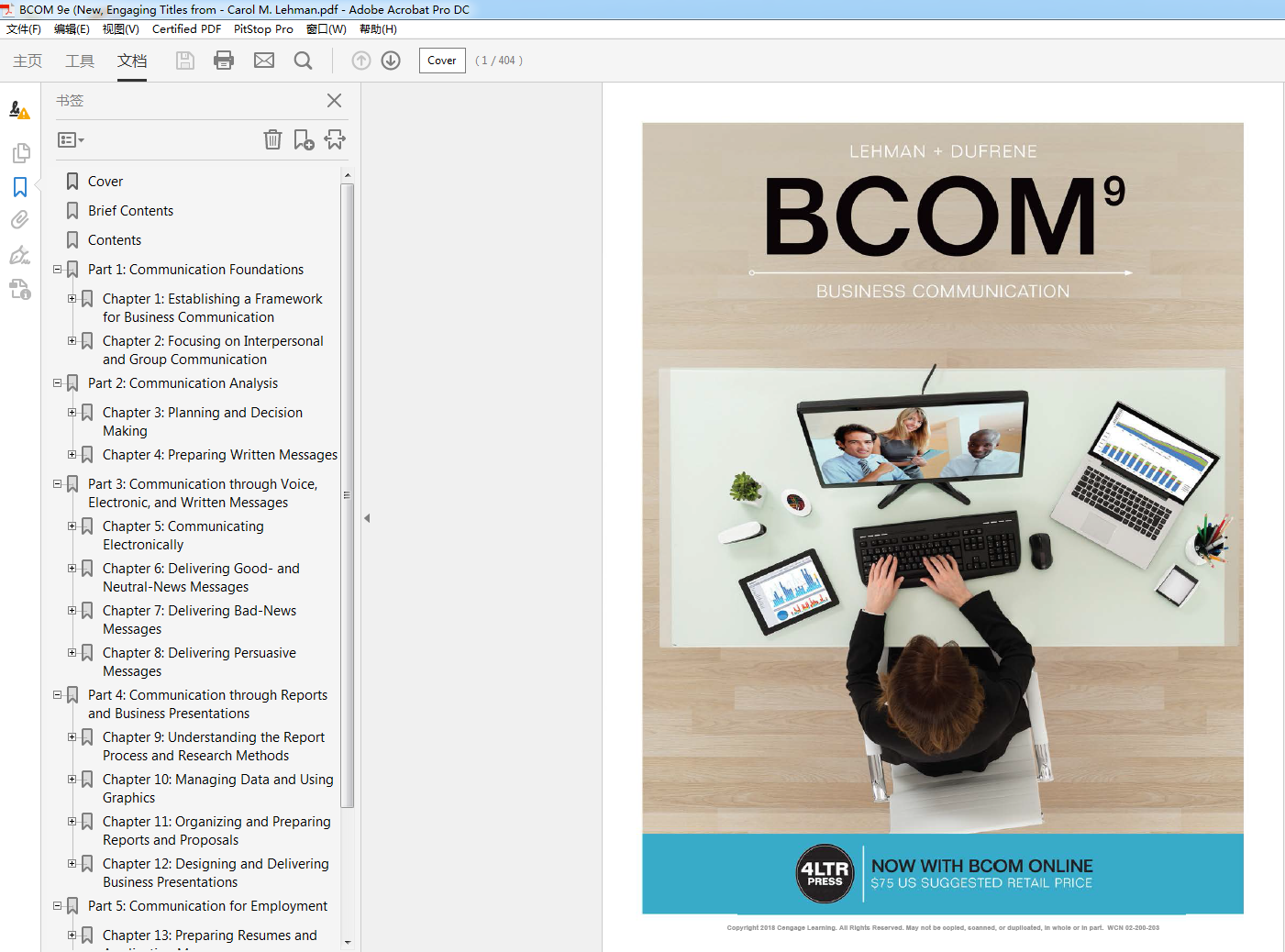Open the Find text magnifier icon
1285x952 pixels.
click(303, 61)
